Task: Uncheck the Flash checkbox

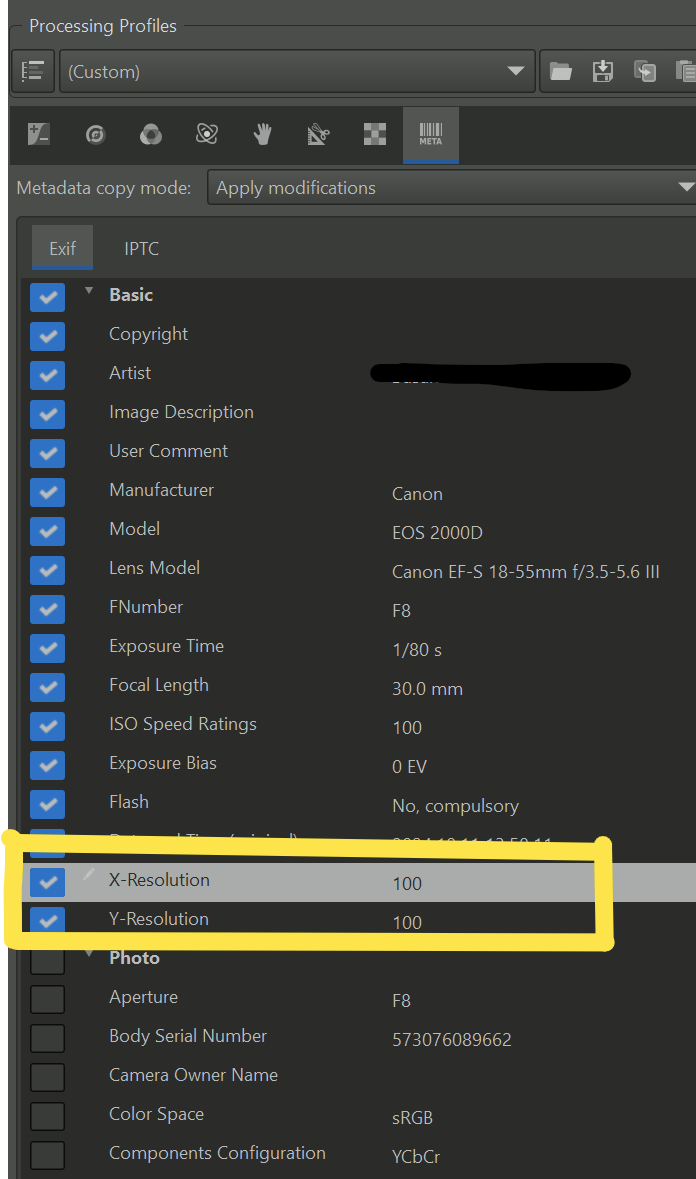Action: [47, 805]
